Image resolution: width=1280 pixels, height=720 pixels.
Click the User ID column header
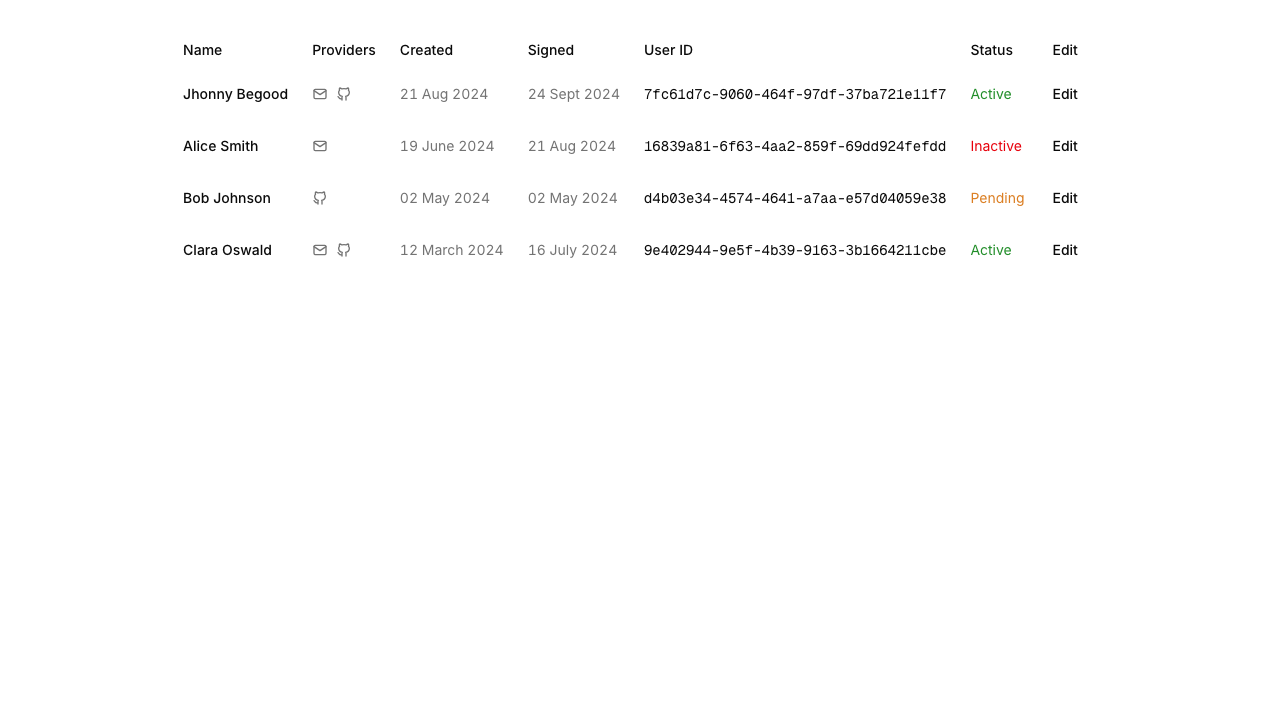coord(668,50)
